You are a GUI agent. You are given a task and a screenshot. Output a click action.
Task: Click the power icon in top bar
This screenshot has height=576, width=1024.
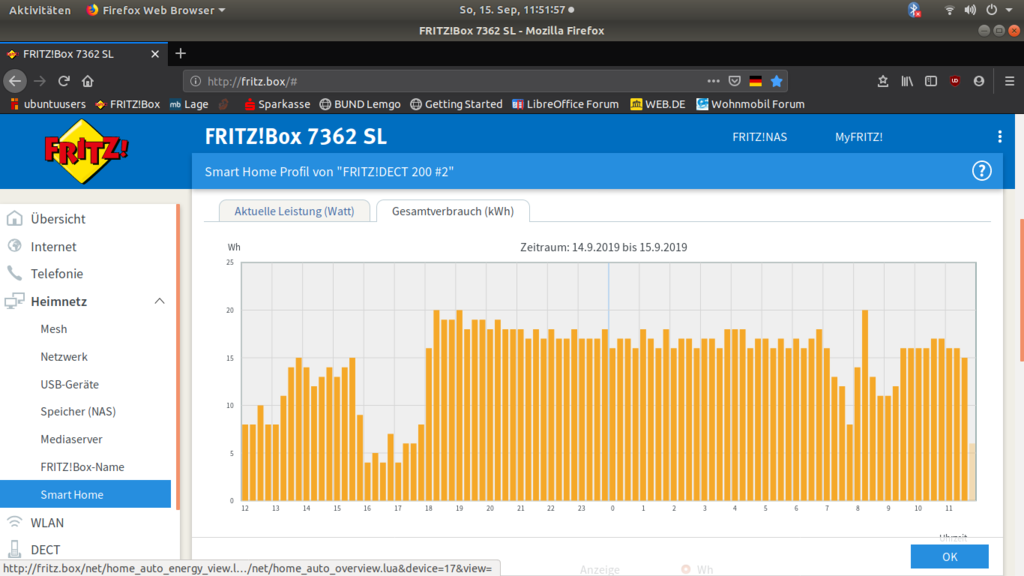[x=991, y=10]
